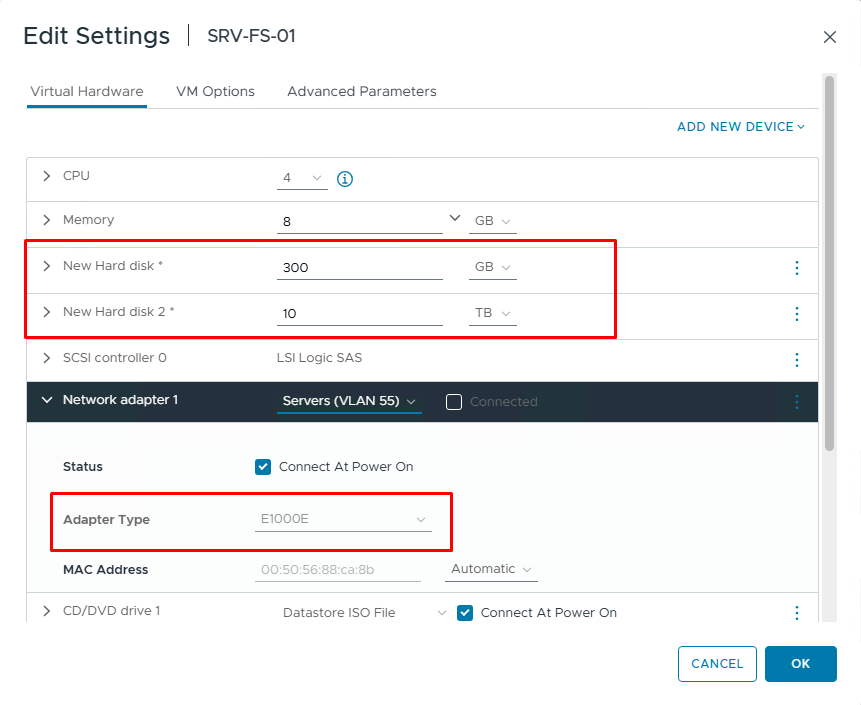Screen dimensions: 861x705
Task: Open New Hard disk options menu
Action: [x=797, y=268]
